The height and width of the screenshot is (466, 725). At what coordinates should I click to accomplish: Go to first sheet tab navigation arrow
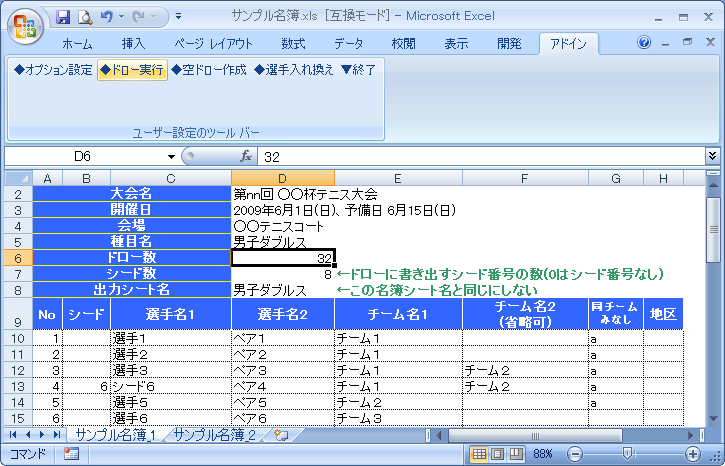[13, 435]
